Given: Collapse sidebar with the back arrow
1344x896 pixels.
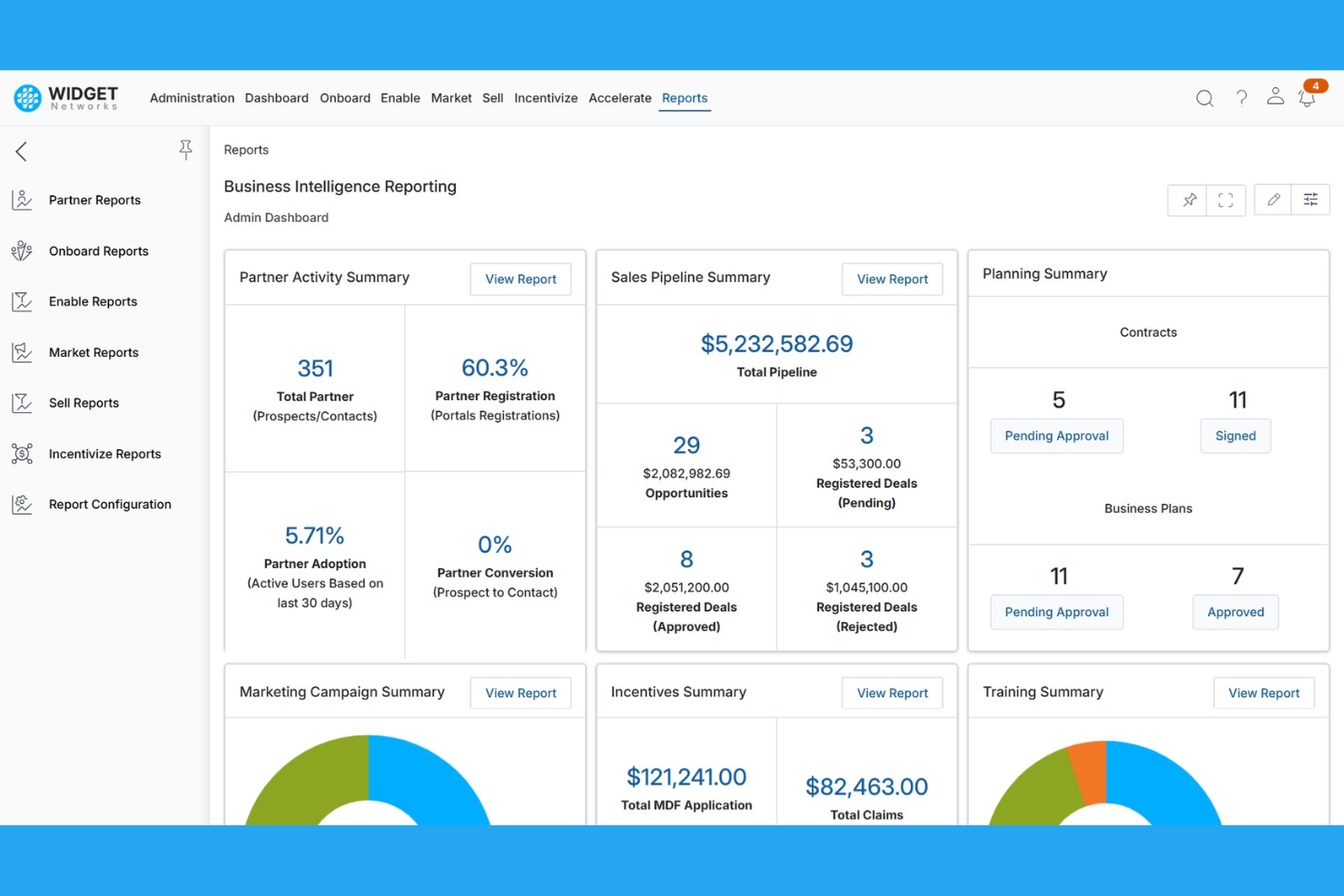Looking at the screenshot, I should tap(21, 151).
